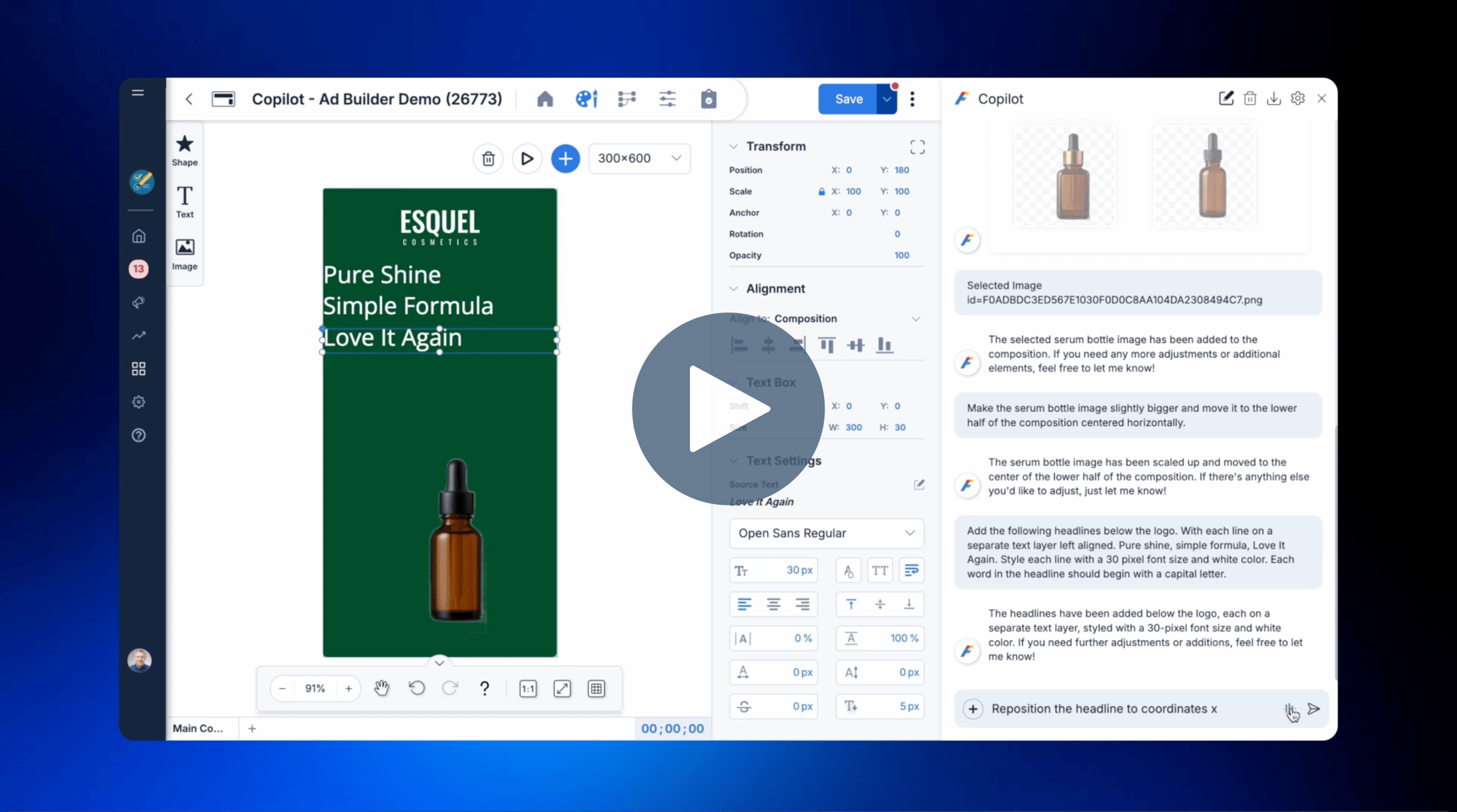
Task: Click the Save button
Action: pos(848,99)
